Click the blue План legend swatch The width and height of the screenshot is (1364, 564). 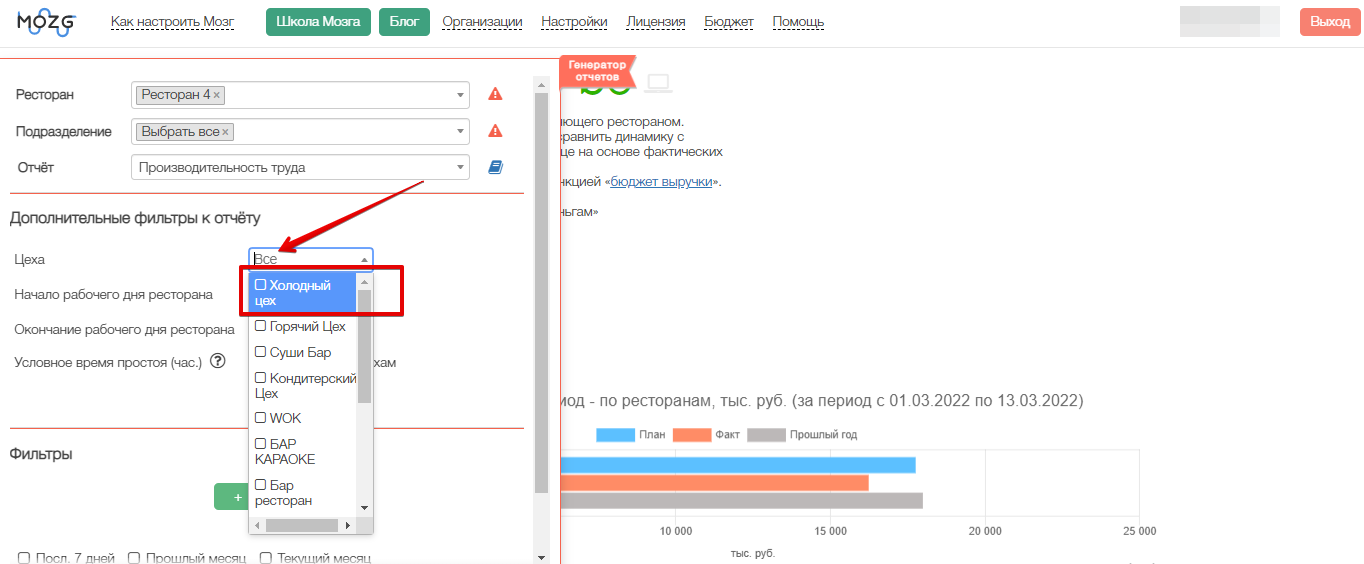615,435
